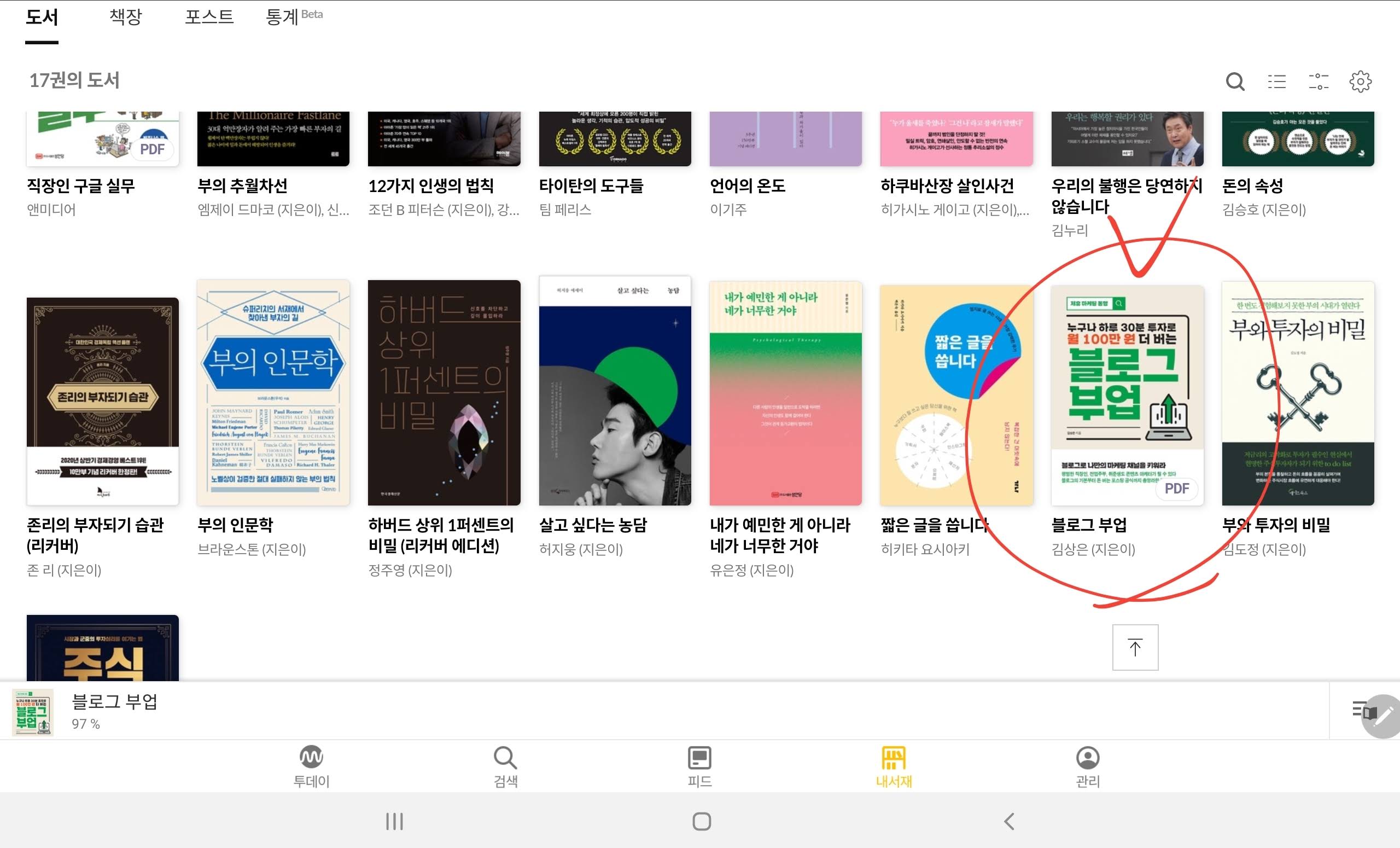This screenshot has height=848, width=1400.
Task: Tap the Android home button
Action: point(702,821)
